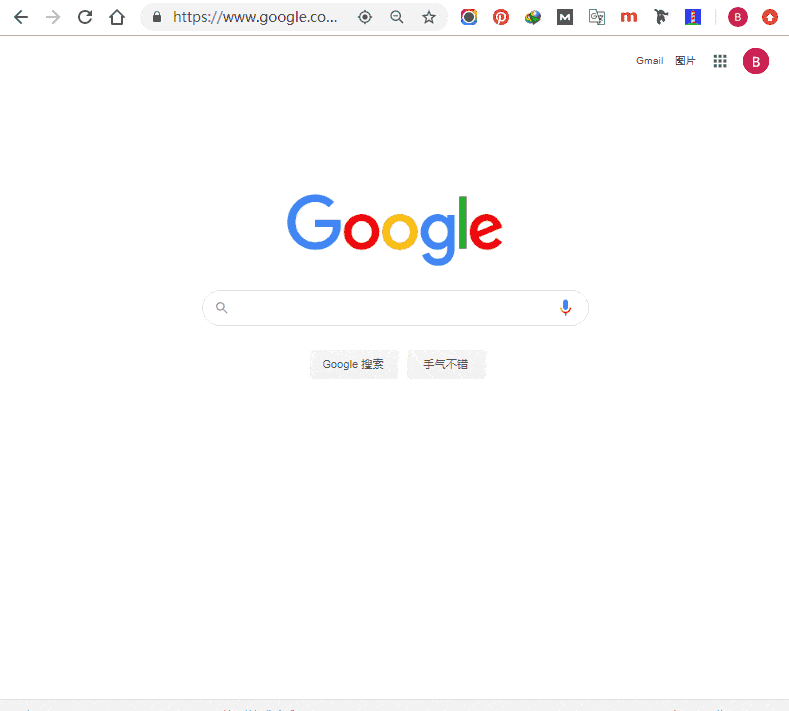Reload the page with the refresh icon
Viewport: 789px width, 711px height.
85,17
